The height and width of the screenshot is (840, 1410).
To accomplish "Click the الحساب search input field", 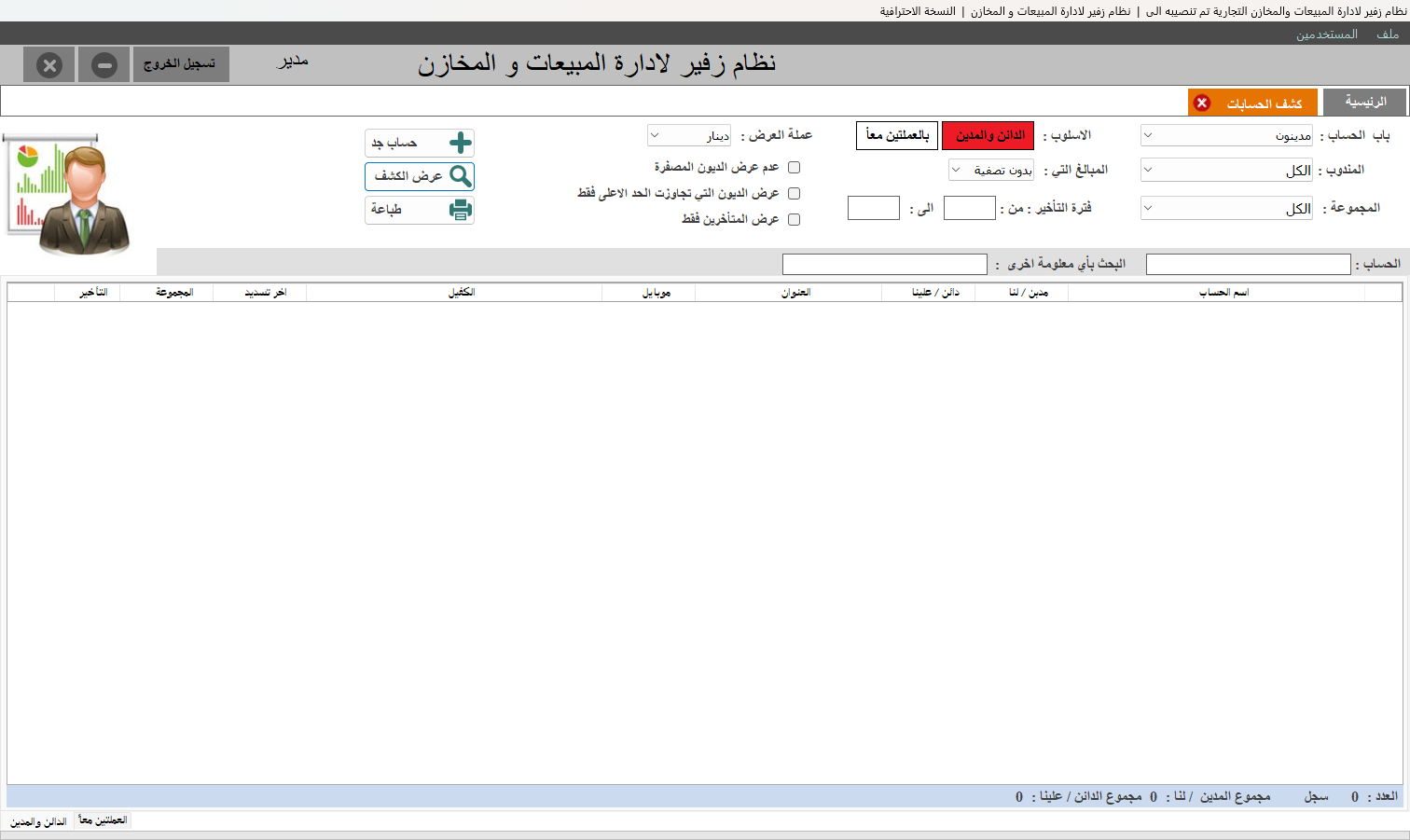I will point(1248,265).
